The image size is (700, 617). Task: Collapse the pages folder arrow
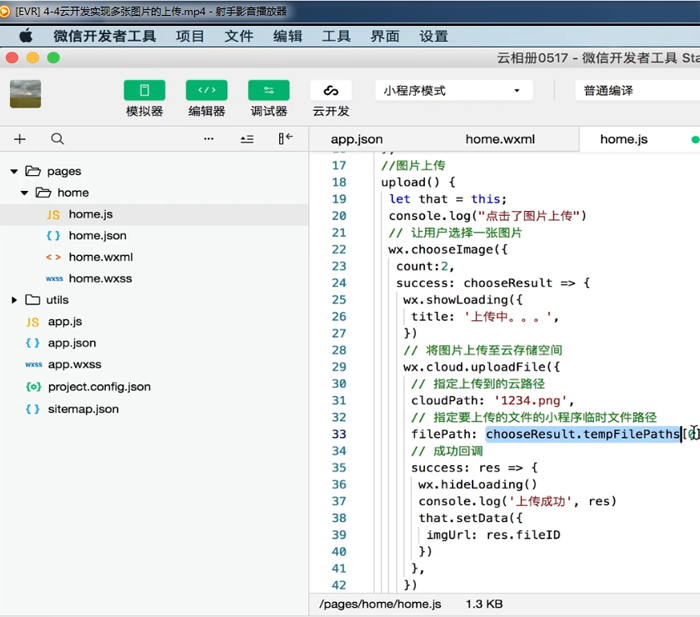click(14, 171)
